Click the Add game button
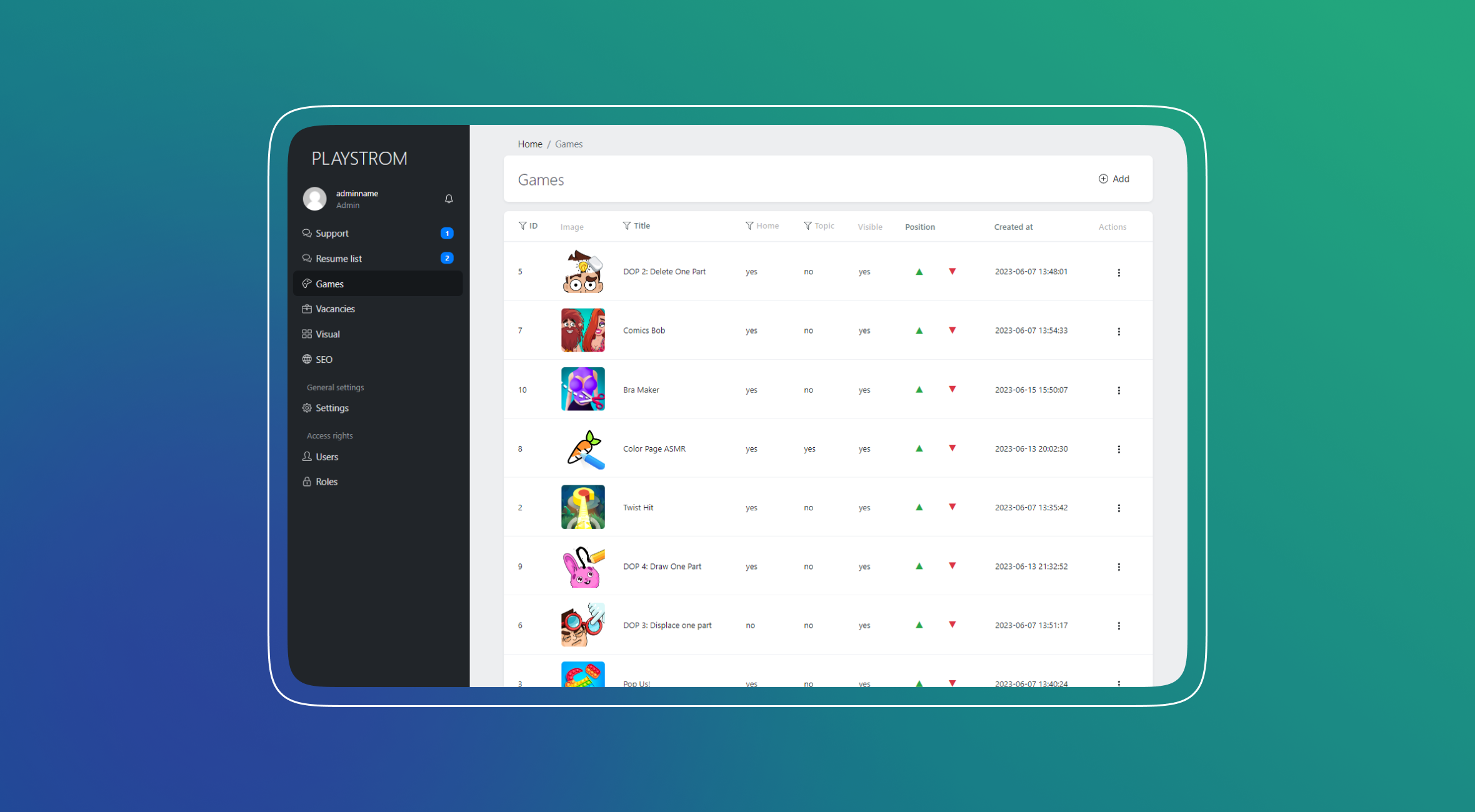 (1114, 179)
